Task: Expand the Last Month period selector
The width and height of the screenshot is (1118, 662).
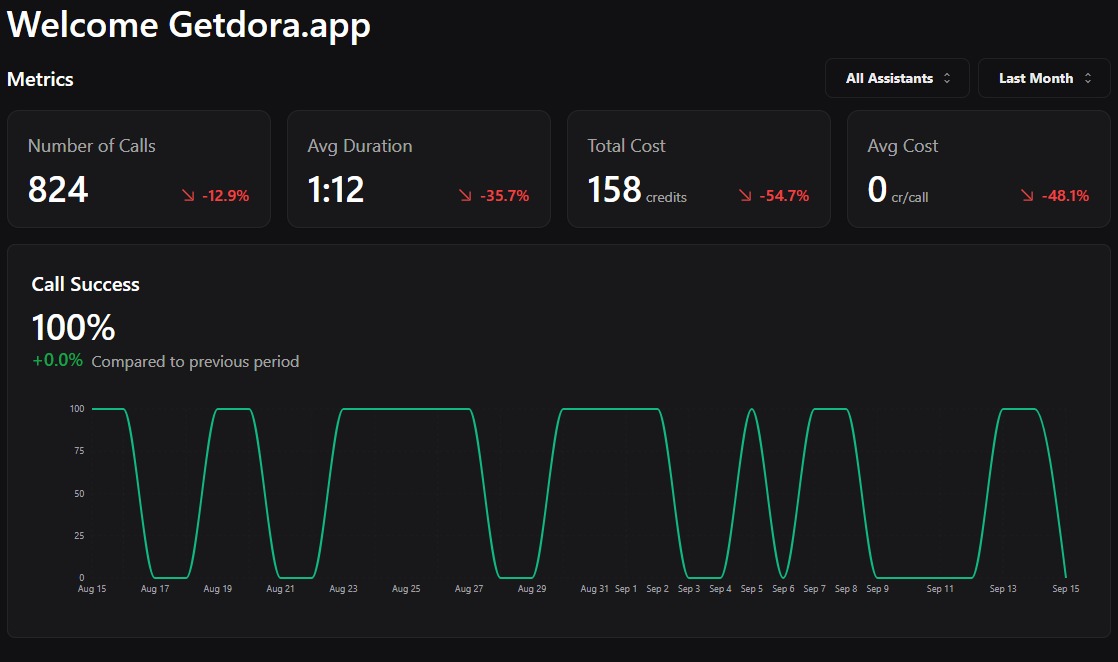Action: coord(1045,78)
